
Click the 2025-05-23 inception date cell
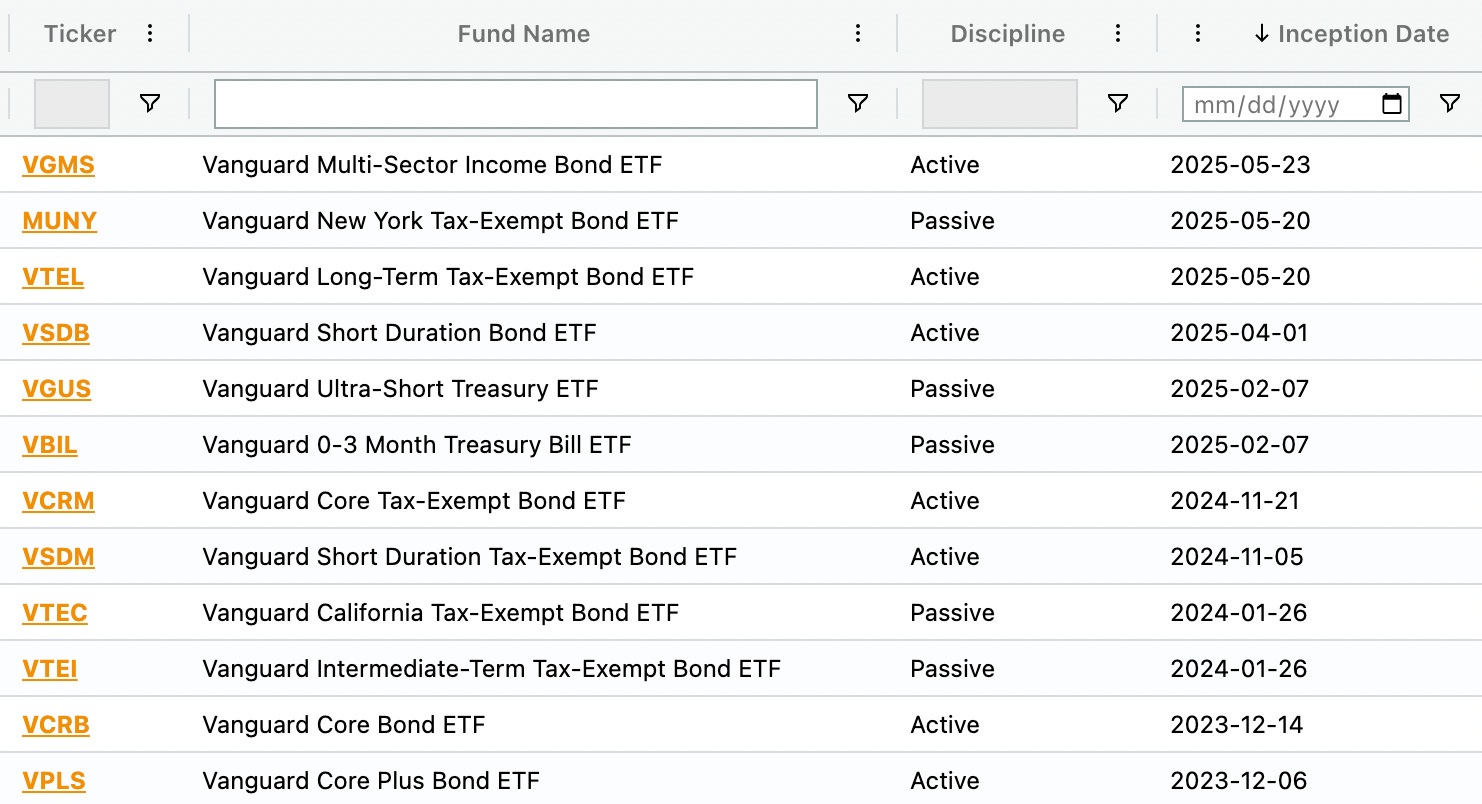[x=1240, y=165]
